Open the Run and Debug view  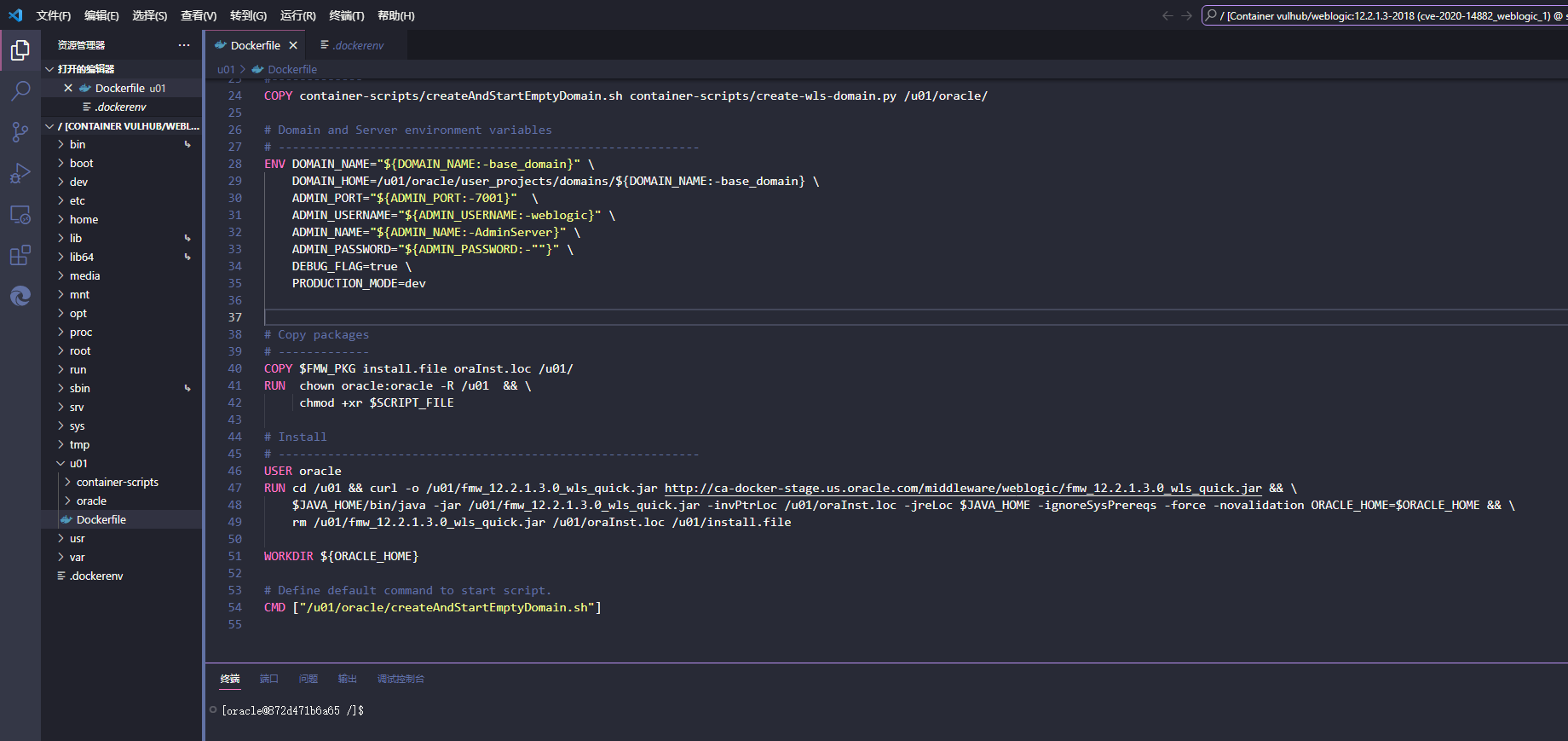pyautogui.click(x=20, y=173)
